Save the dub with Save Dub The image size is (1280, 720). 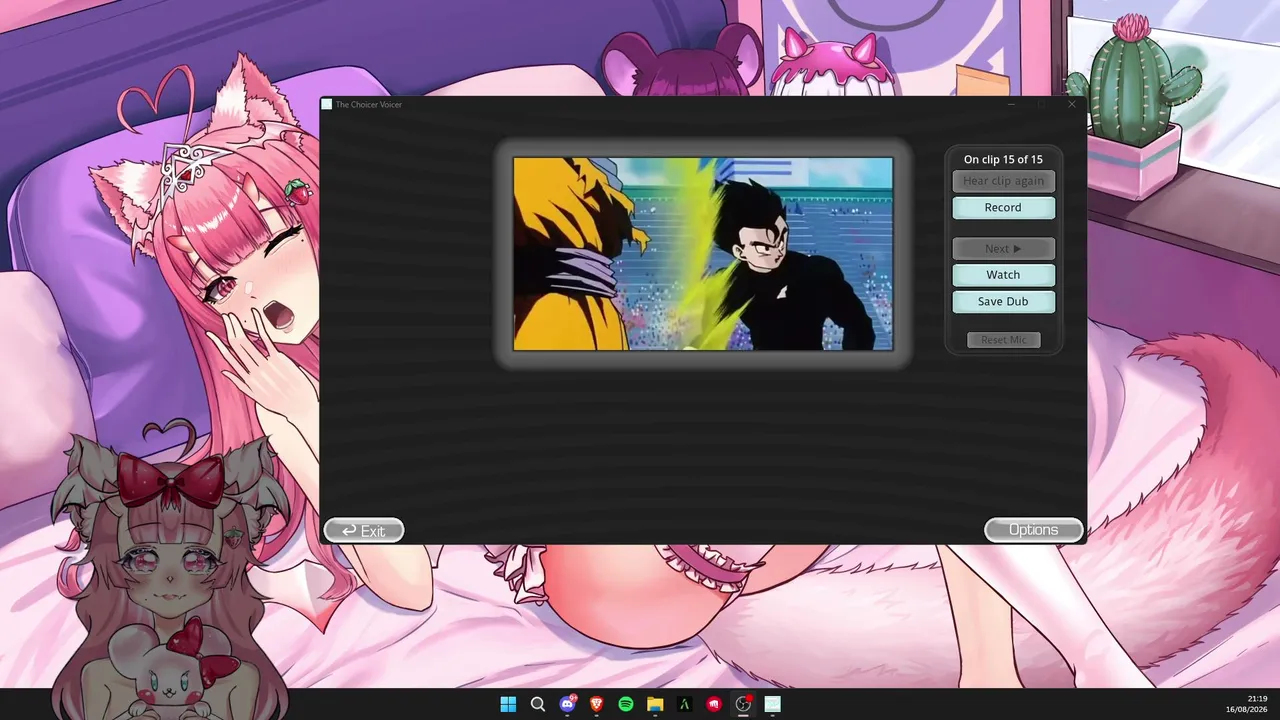coord(1003,302)
